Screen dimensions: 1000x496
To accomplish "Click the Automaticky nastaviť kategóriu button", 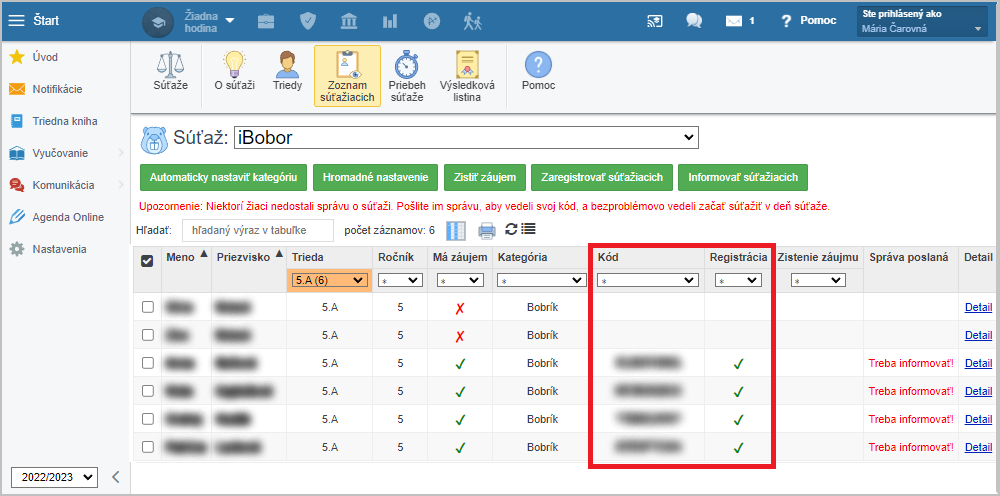I will (223, 177).
